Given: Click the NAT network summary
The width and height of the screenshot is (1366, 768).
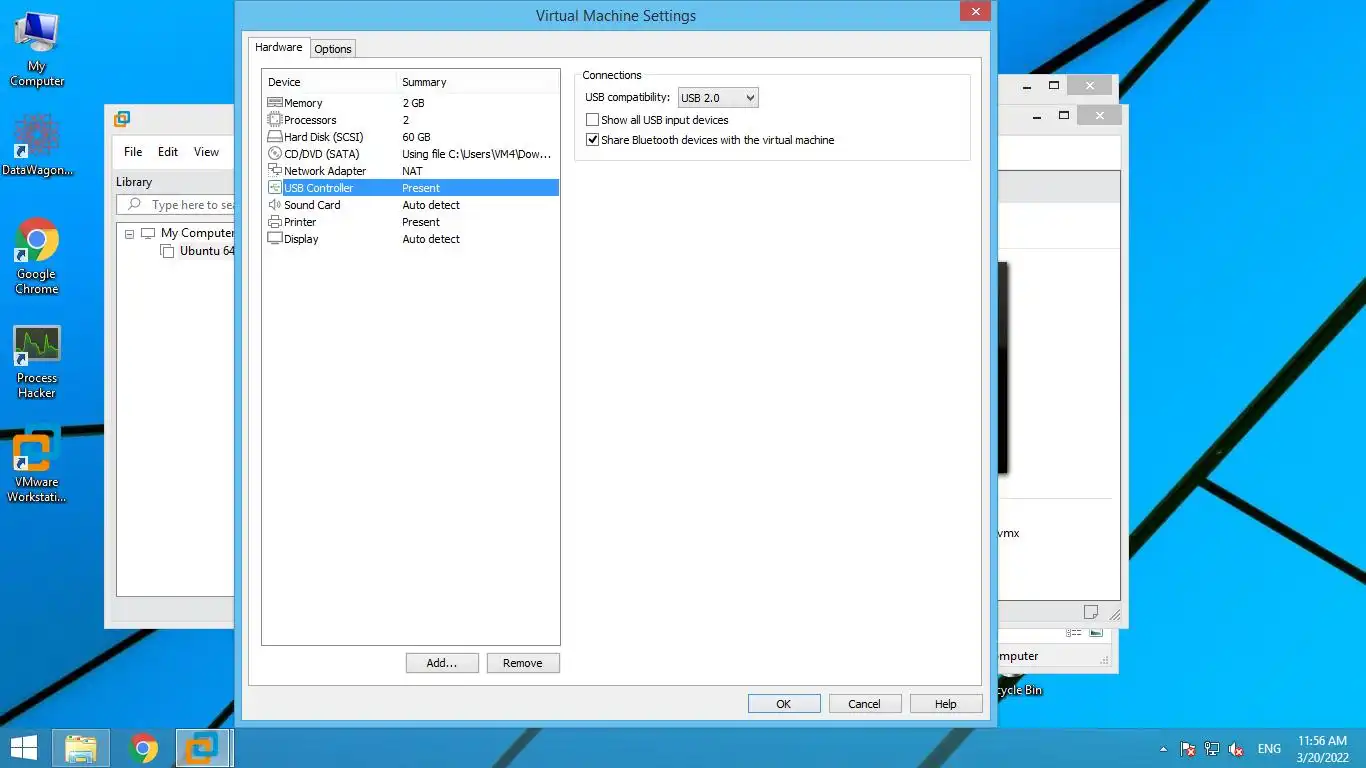Looking at the screenshot, I should point(412,171).
